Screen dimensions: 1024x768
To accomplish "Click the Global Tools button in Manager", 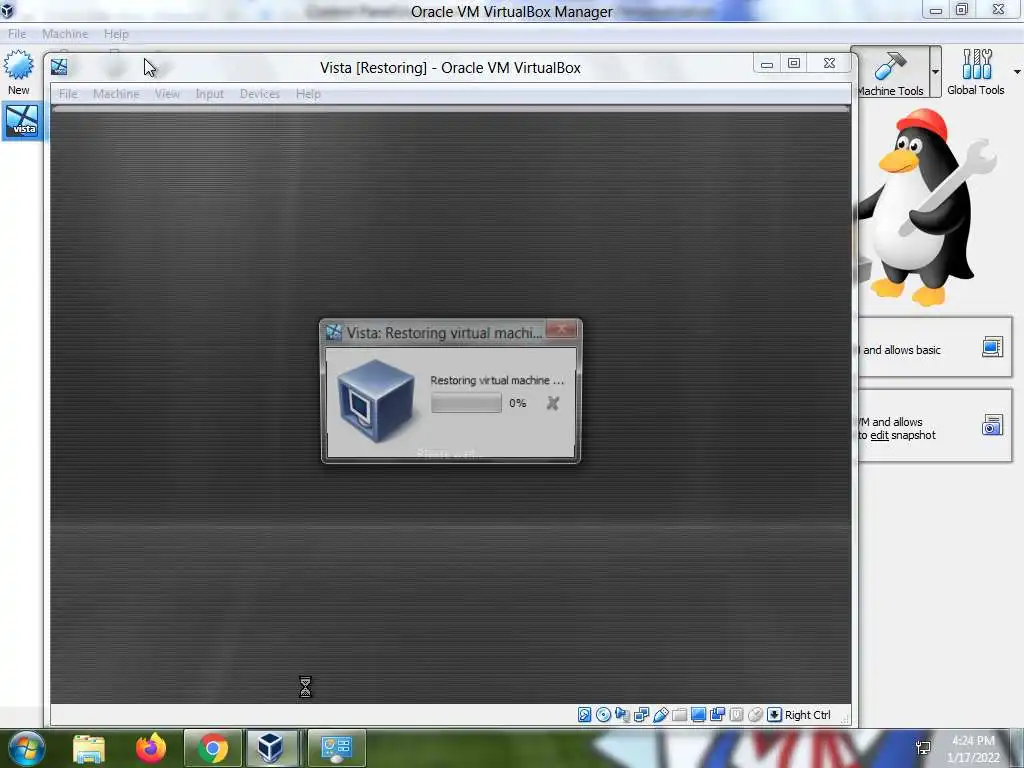I will tap(976, 72).
